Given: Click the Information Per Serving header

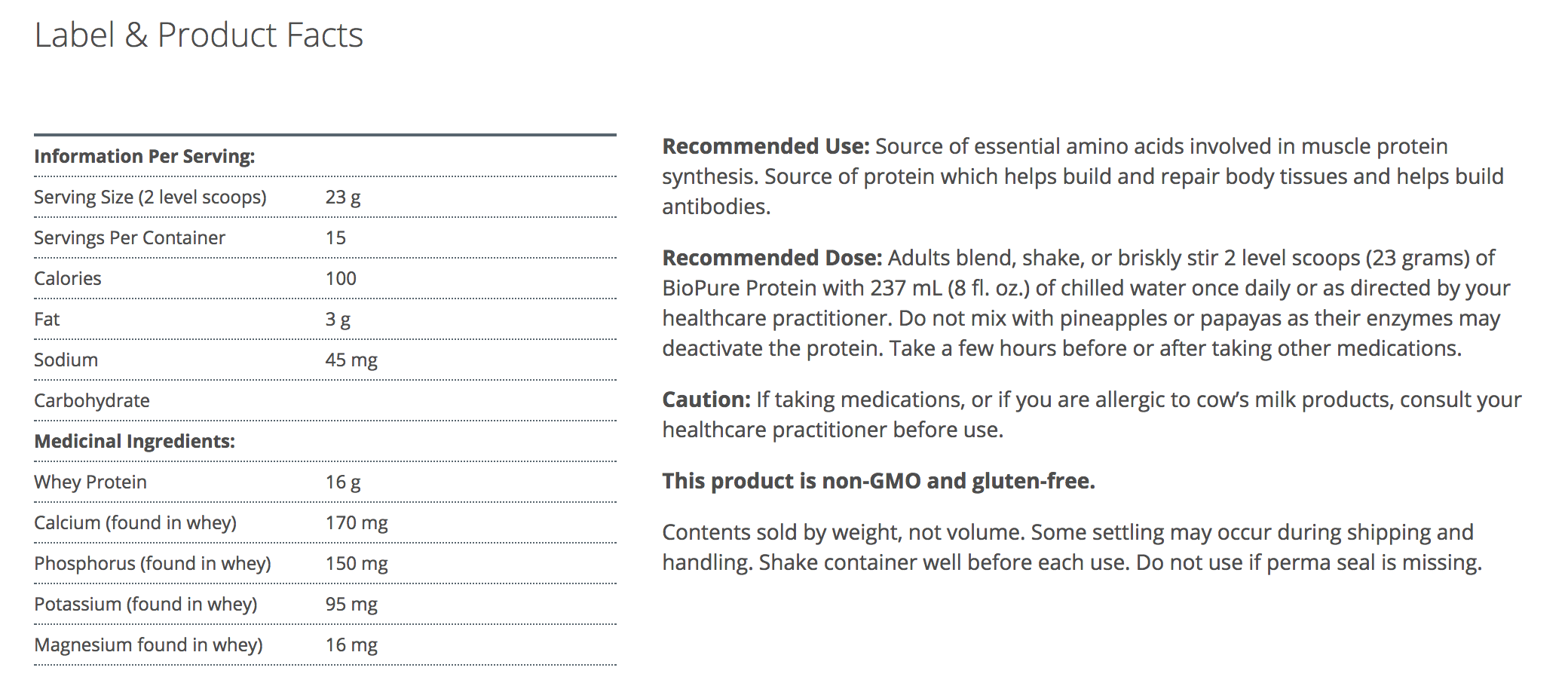Looking at the screenshot, I should click(144, 157).
